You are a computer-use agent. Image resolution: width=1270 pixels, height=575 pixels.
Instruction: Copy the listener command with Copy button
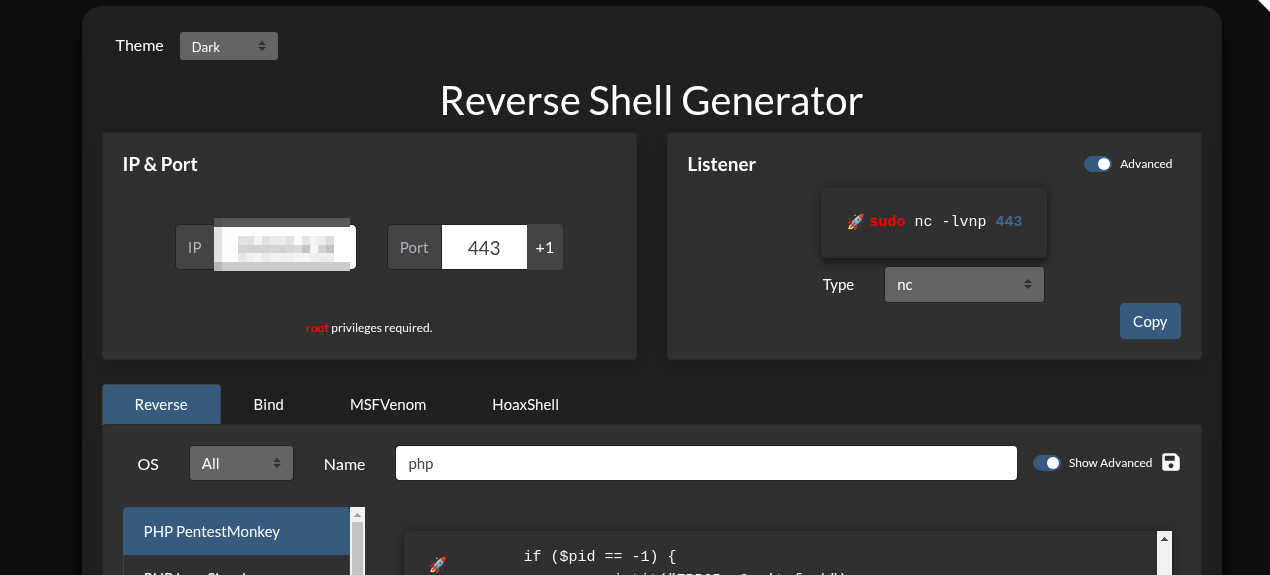click(1150, 321)
